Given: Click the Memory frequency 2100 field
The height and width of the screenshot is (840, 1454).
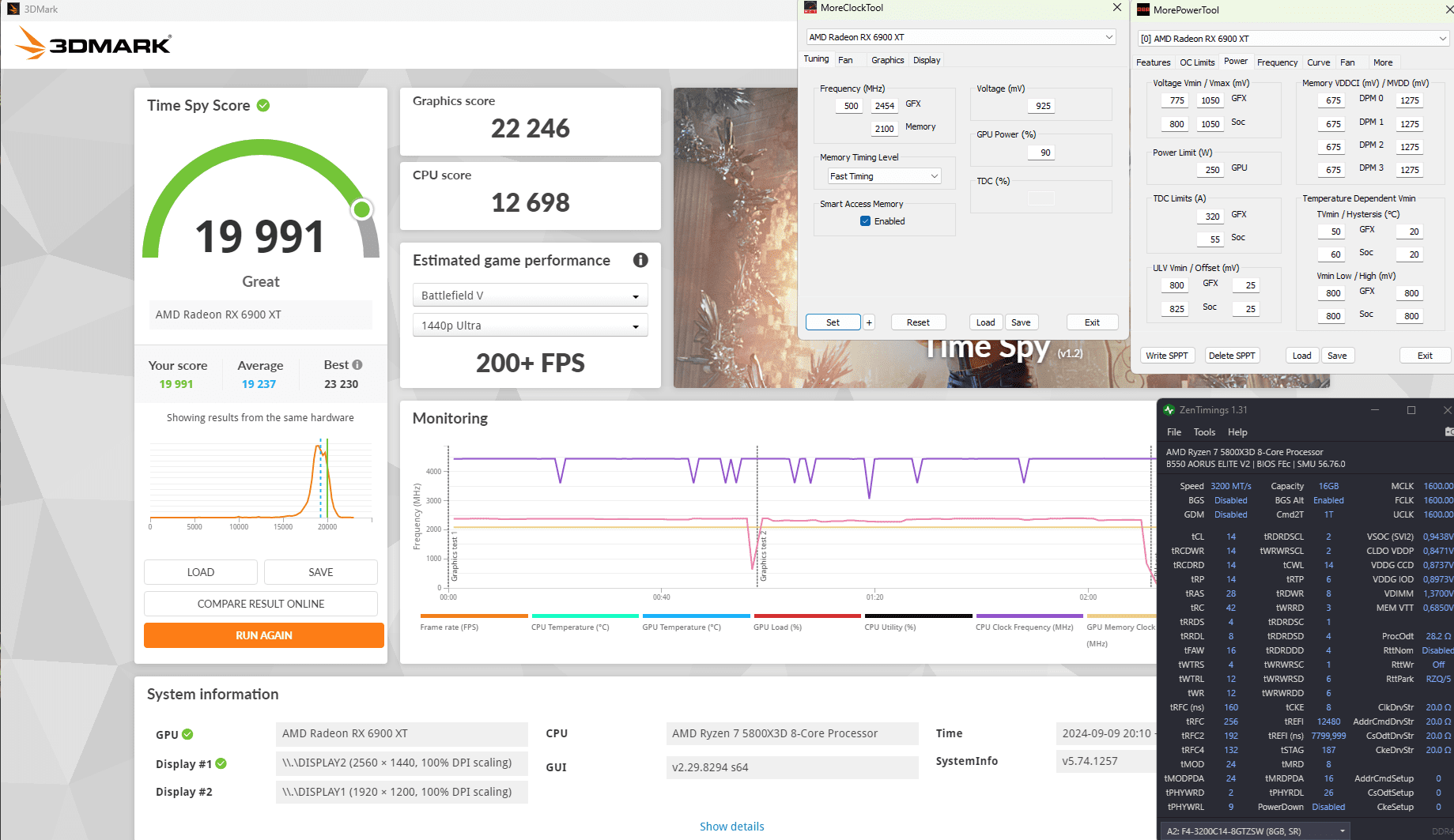Looking at the screenshot, I should (x=884, y=129).
